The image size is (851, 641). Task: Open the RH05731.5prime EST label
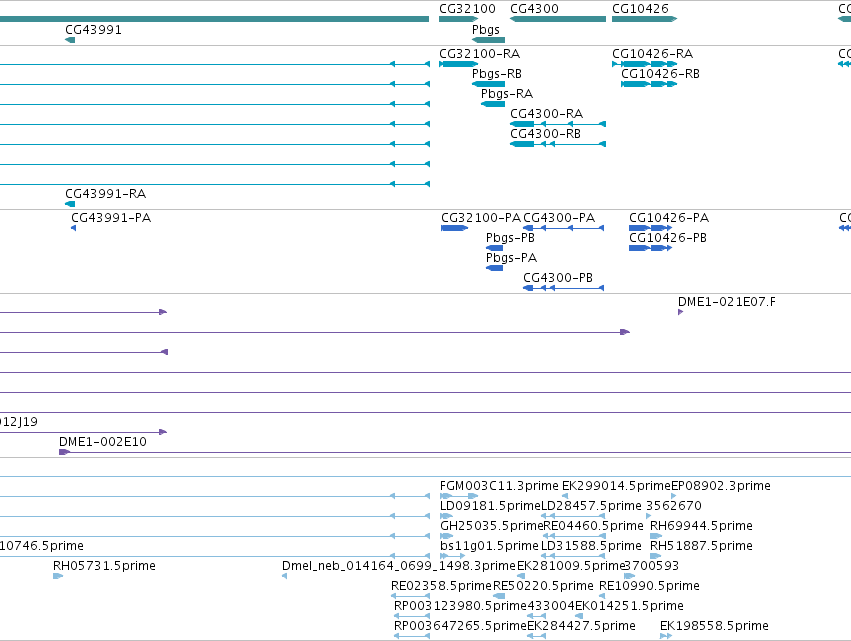click(104, 566)
